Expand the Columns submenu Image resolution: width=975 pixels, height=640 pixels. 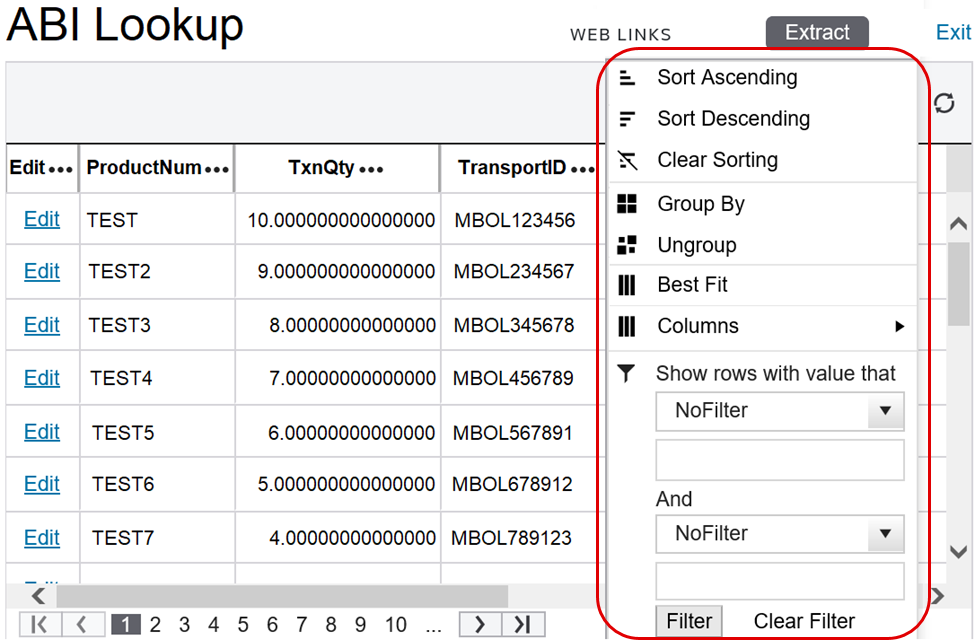(899, 326)
